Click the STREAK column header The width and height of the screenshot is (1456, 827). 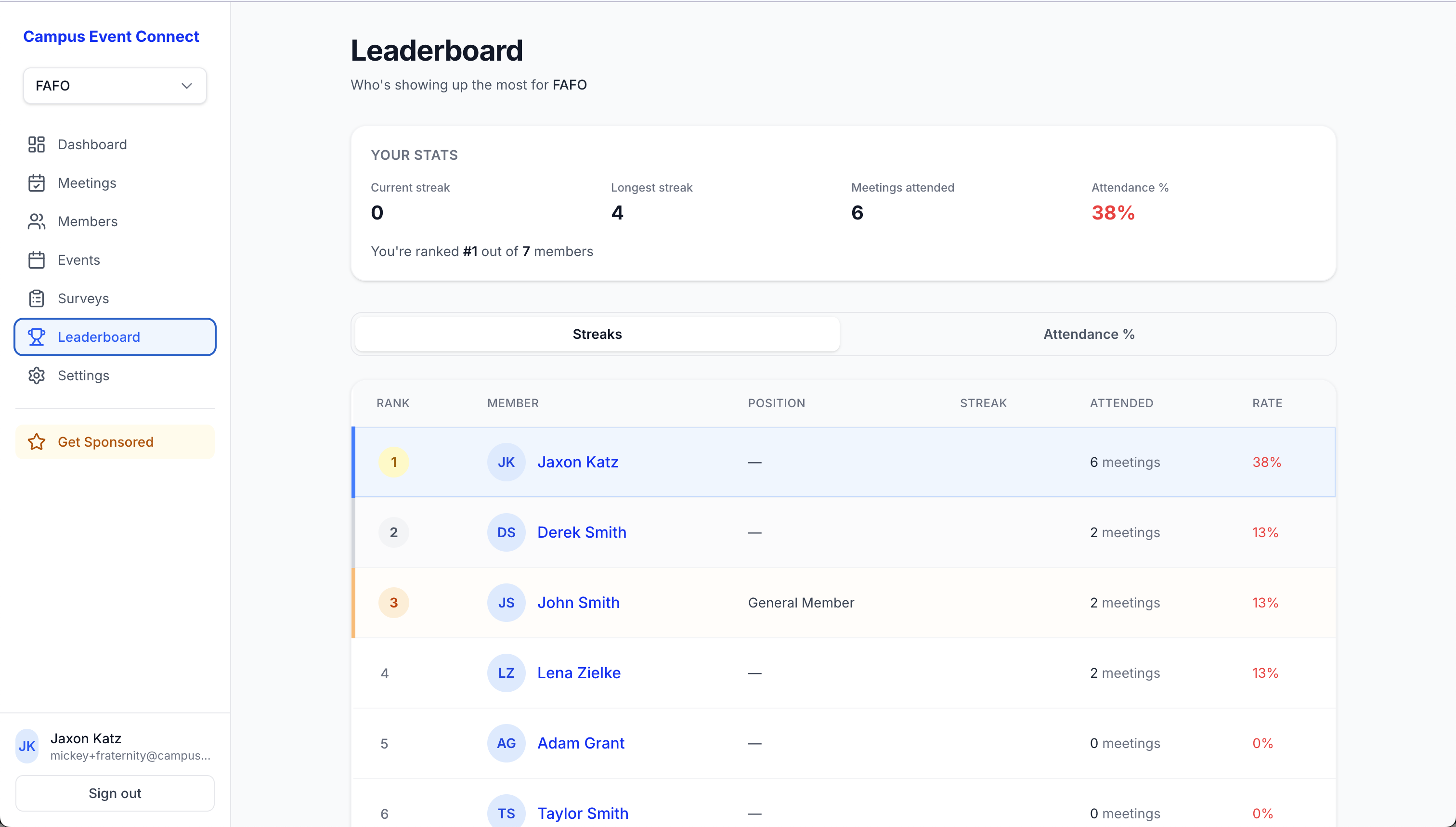(x=983, y=403)
